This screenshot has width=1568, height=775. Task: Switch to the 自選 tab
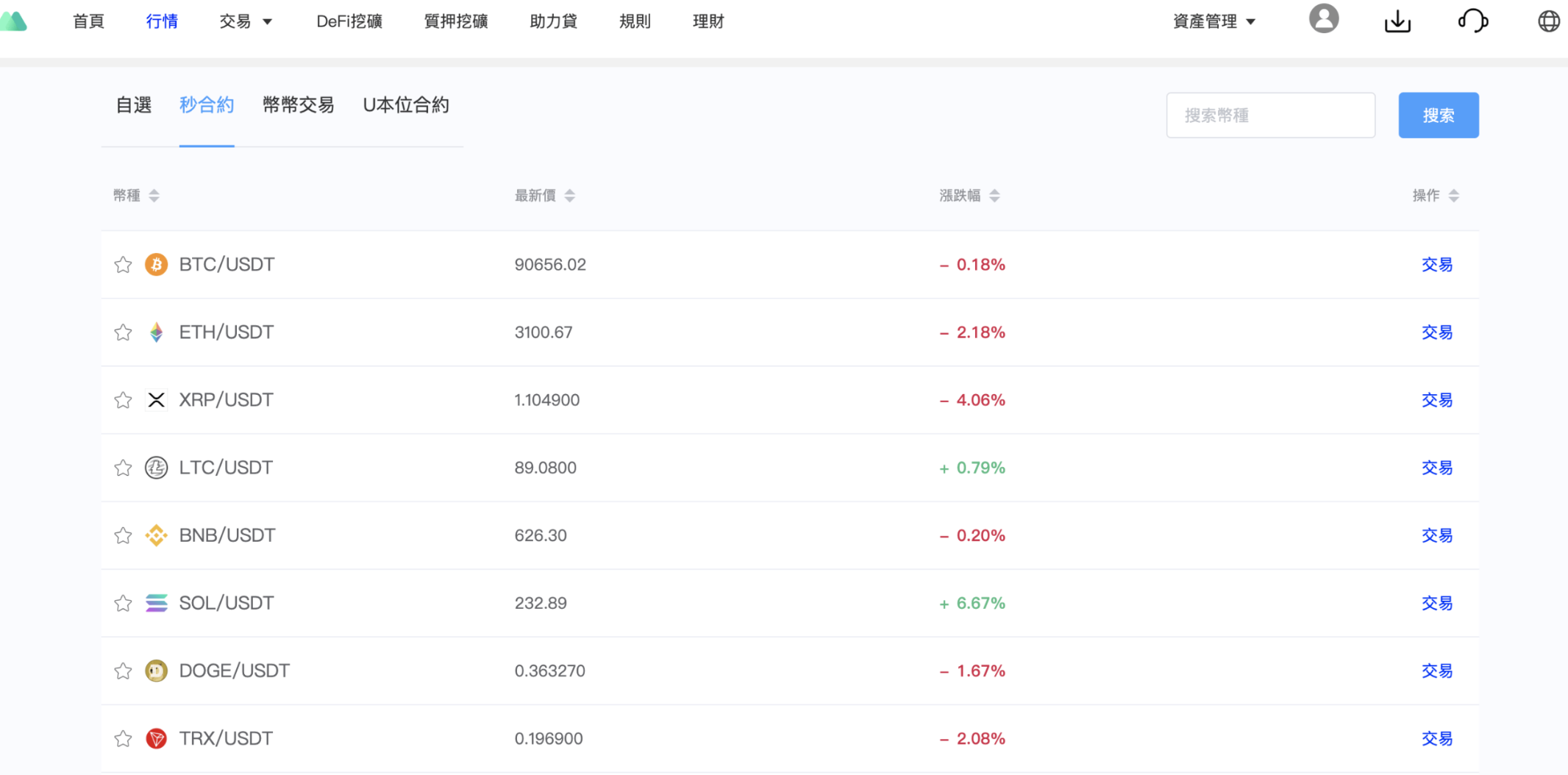point(134,105)
